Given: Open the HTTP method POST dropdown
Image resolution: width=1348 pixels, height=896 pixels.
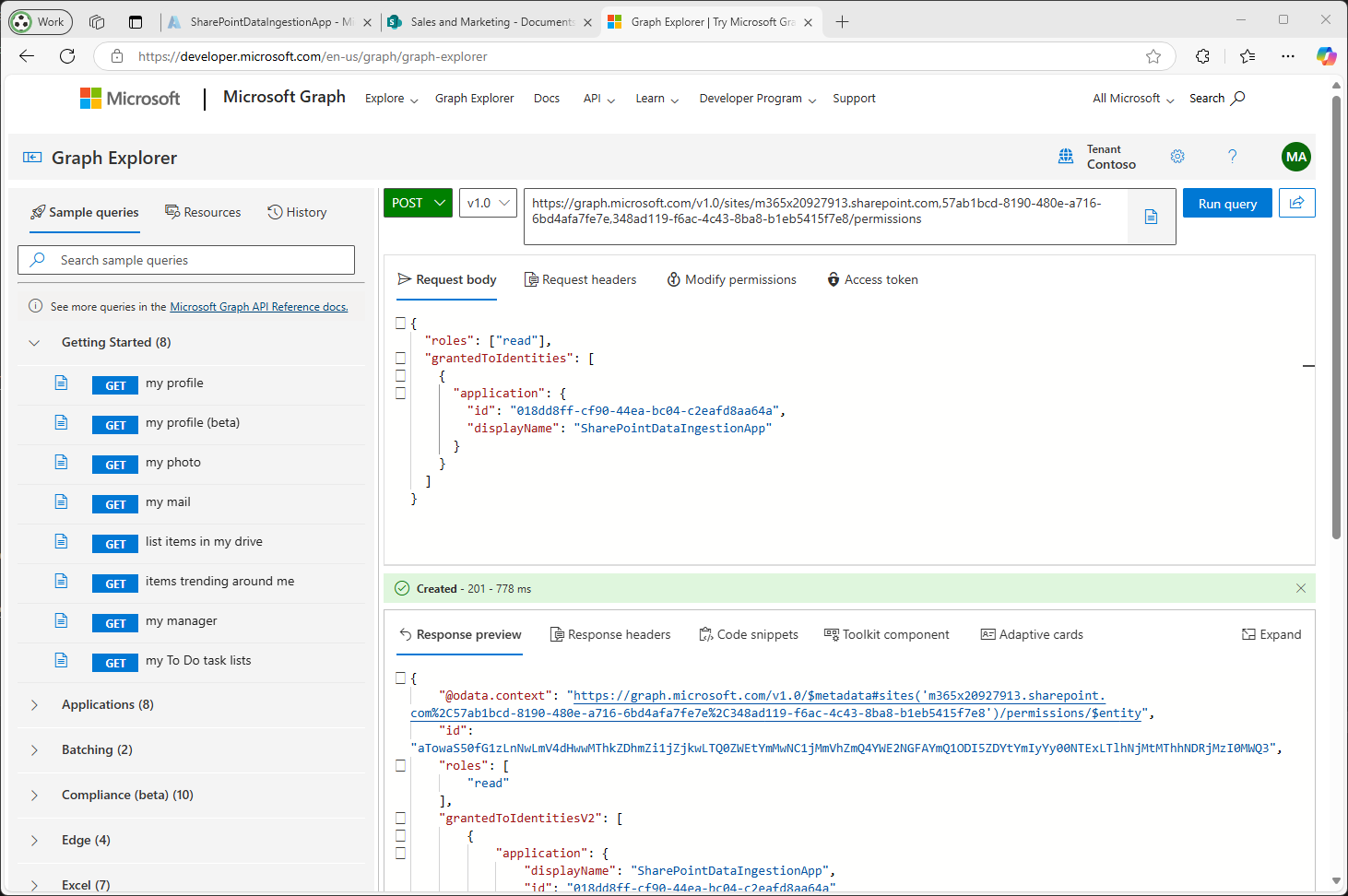Looking at the screenshot, I should pyautogui.click(x=419, y=203).
